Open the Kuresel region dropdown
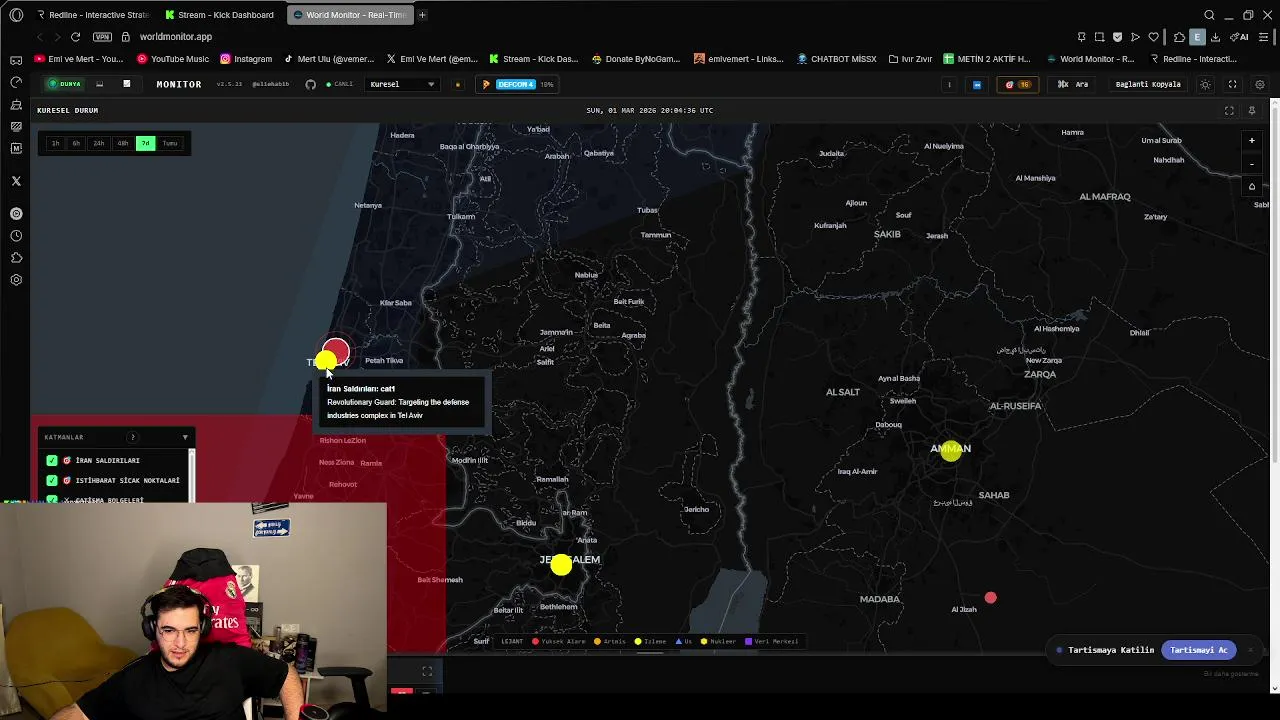 coord(401,84)
